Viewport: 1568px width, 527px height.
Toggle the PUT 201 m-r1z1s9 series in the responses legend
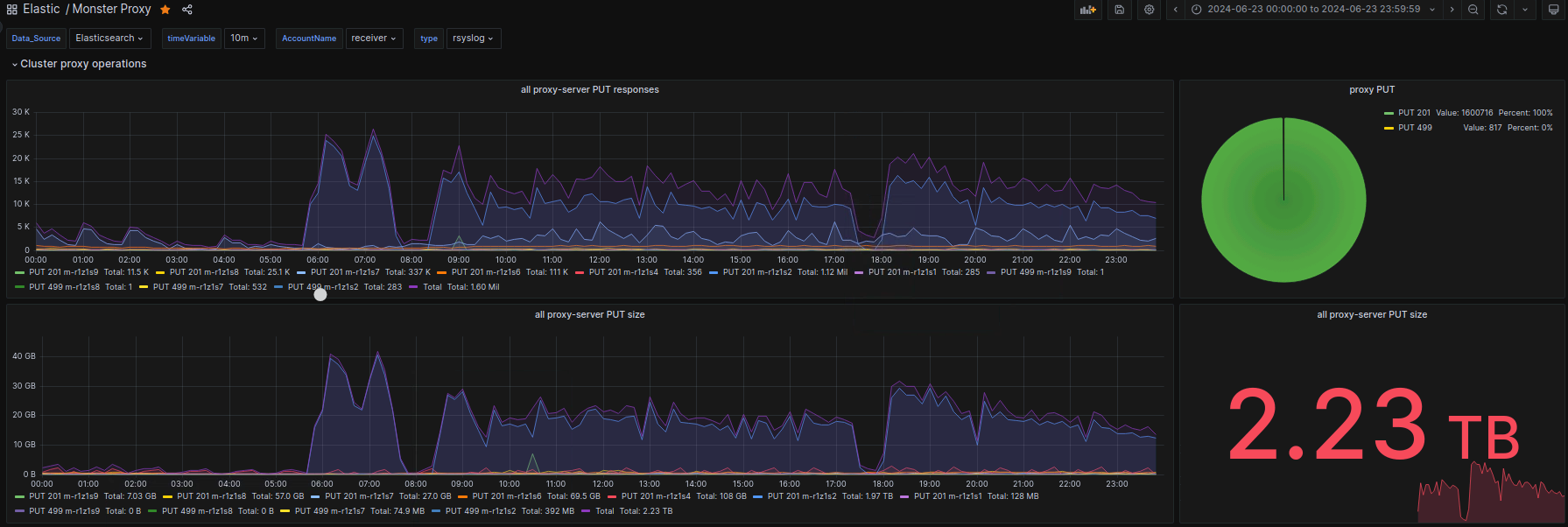coord(64,272)
